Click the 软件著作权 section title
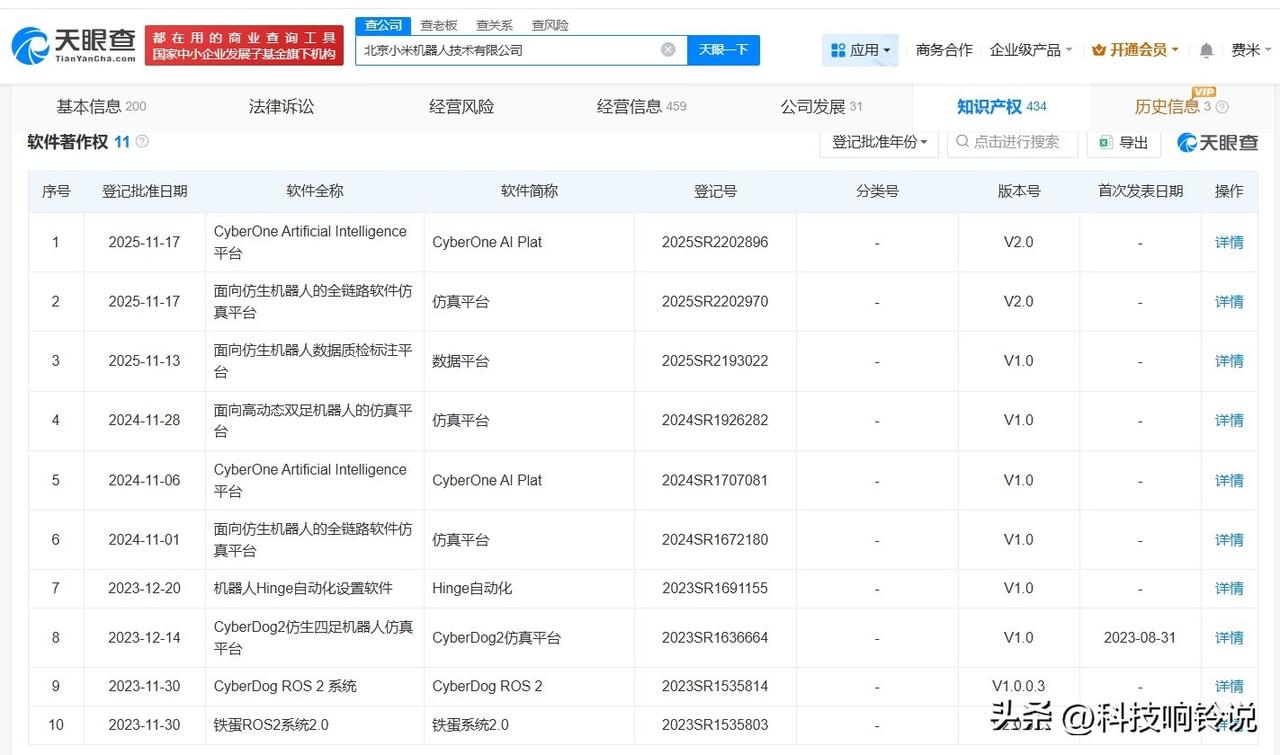This screenshot has width=1280, height=755. coord(67,142)
